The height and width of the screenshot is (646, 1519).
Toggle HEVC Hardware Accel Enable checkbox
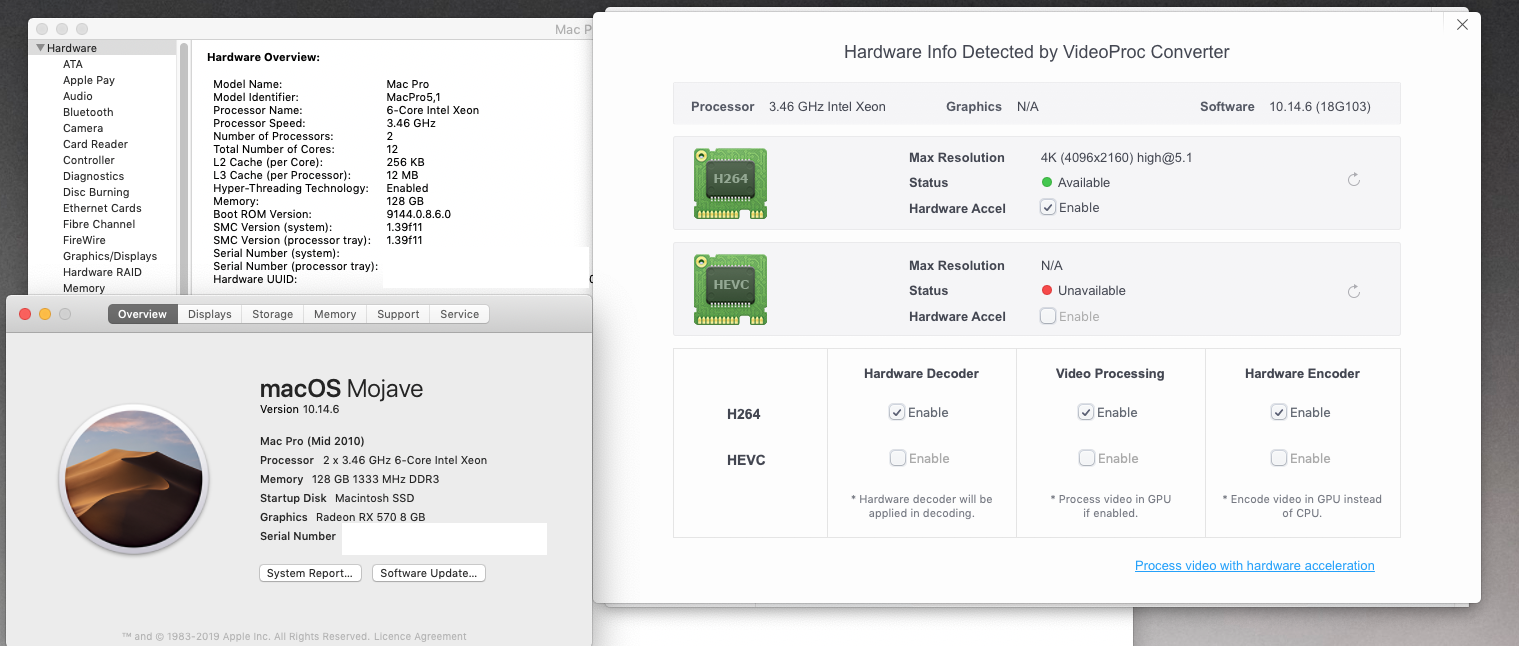[x=1048, y=316]
